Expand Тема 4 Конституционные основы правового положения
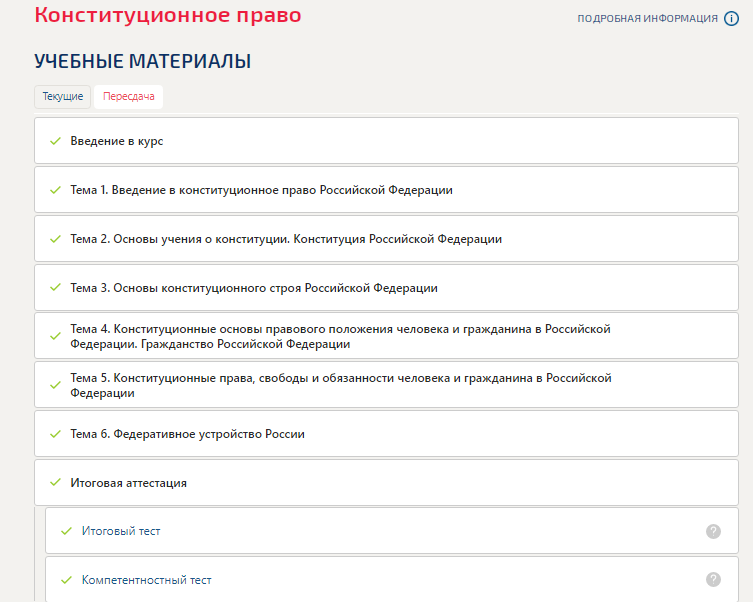 386,336
